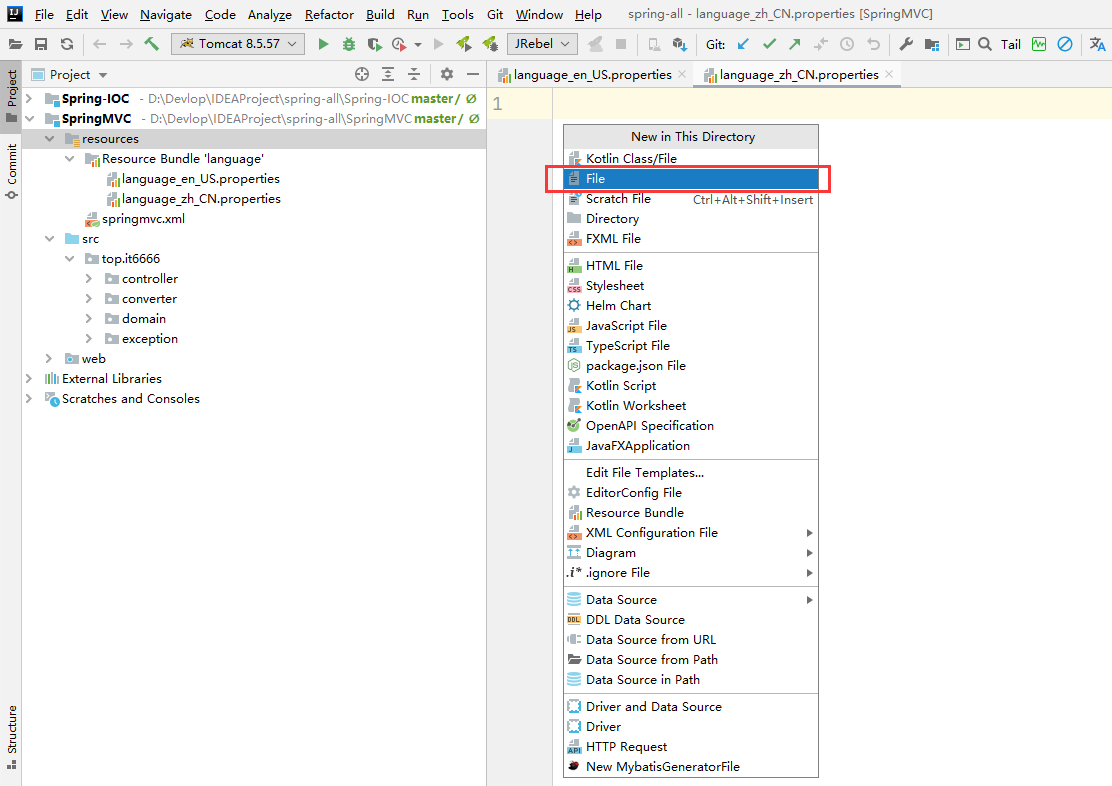Collapse the SpringMVC module node
The height and width of the screenshot is (786, 1112).
(29, 118)
